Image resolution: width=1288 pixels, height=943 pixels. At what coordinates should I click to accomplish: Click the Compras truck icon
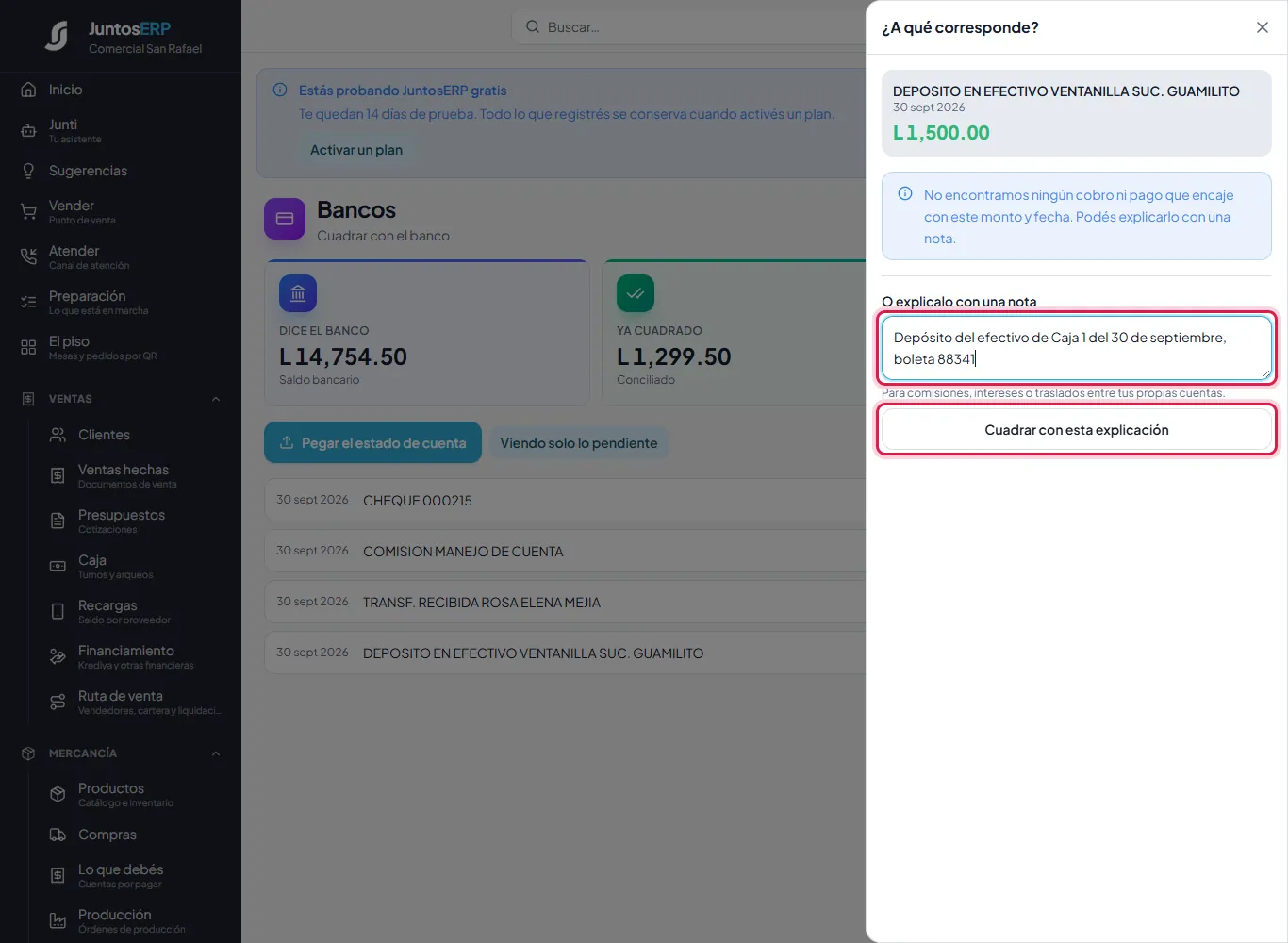(58, 835)
